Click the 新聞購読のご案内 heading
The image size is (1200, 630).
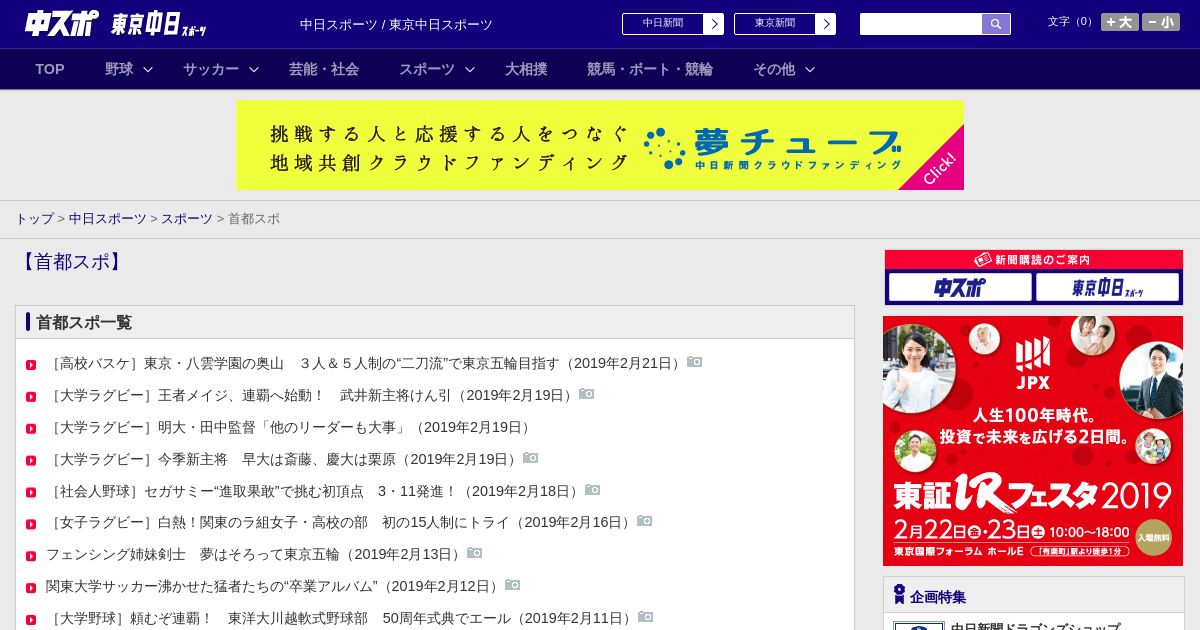click(1033, 260)
